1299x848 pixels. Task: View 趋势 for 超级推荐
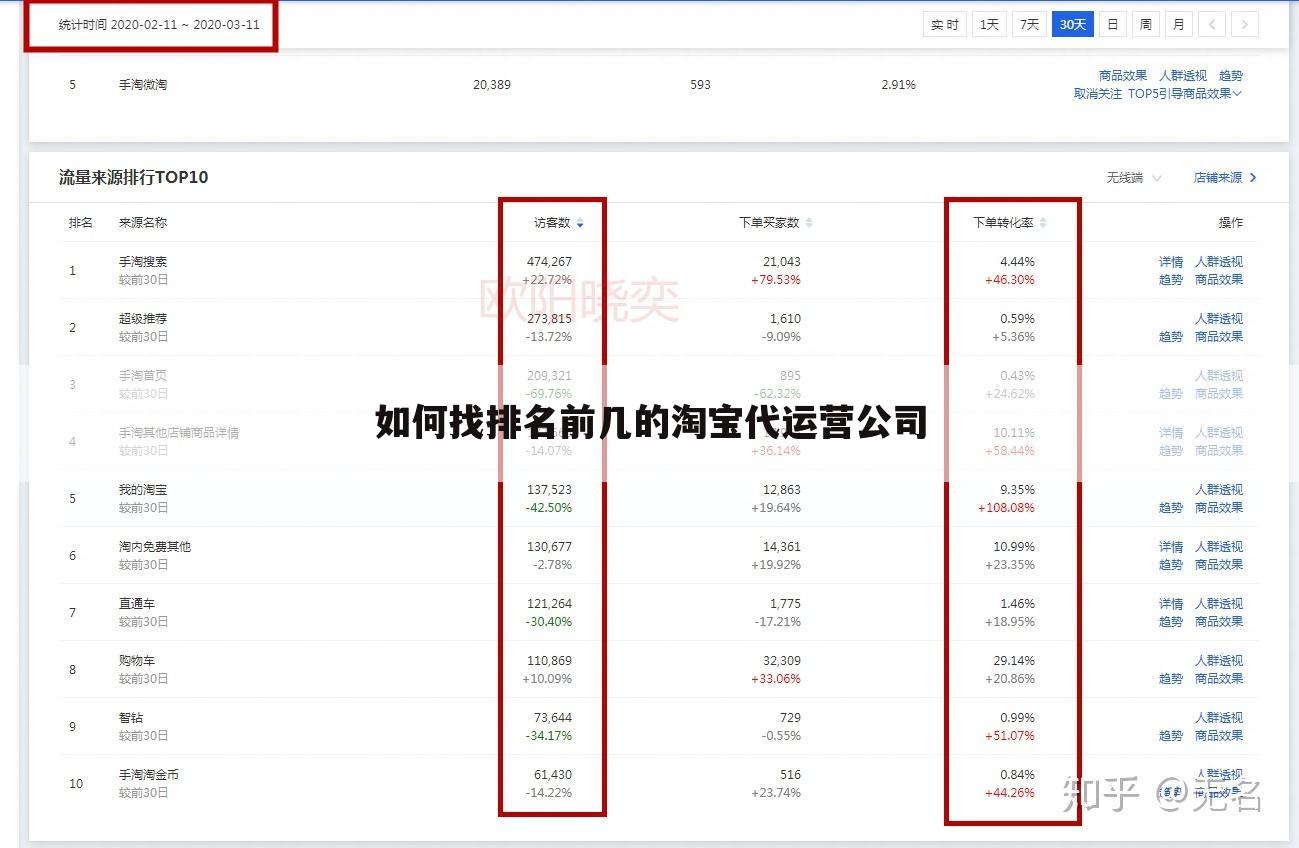pos(1171,337)
